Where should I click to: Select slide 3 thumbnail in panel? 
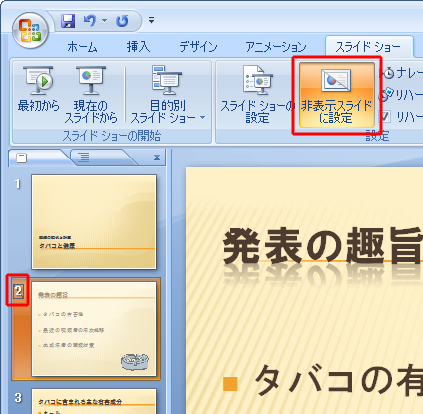(x=94, y=401)
